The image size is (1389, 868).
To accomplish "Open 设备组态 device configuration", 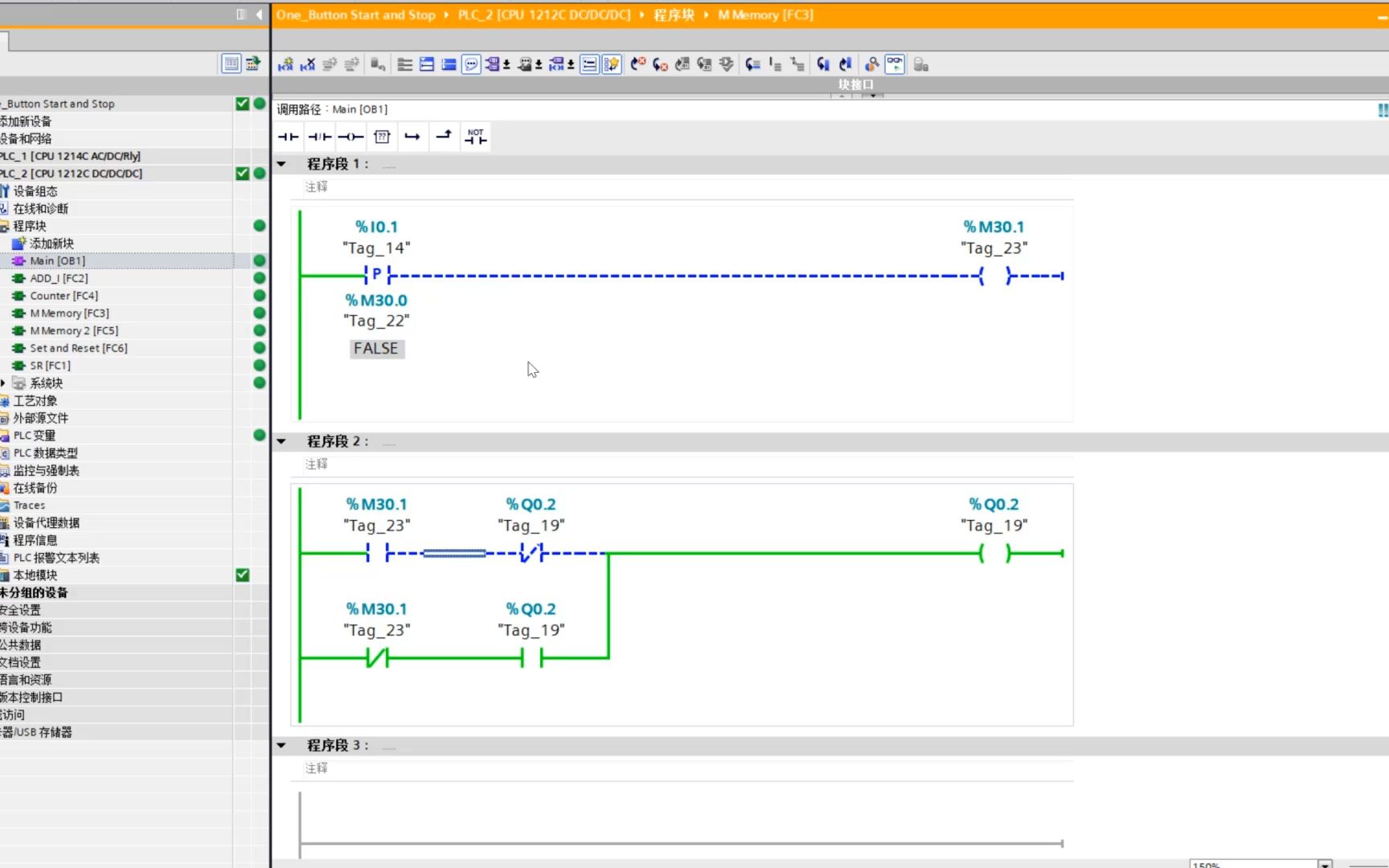I will coord(35,191).
